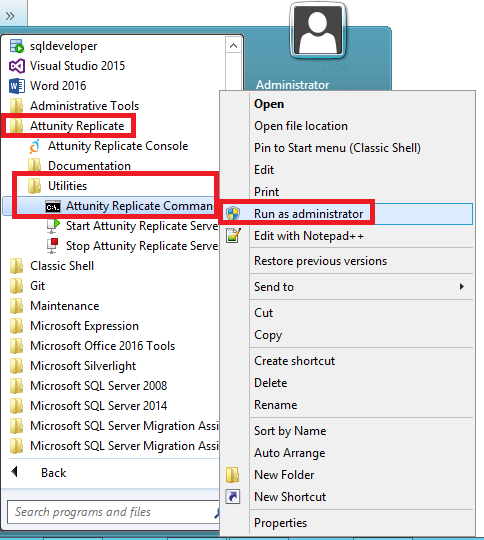This screenshot has width=484, height=540.
Task: Click the Attunity Replicate Command Line icon
Action: pyautogui.click(x=53, y=207)
